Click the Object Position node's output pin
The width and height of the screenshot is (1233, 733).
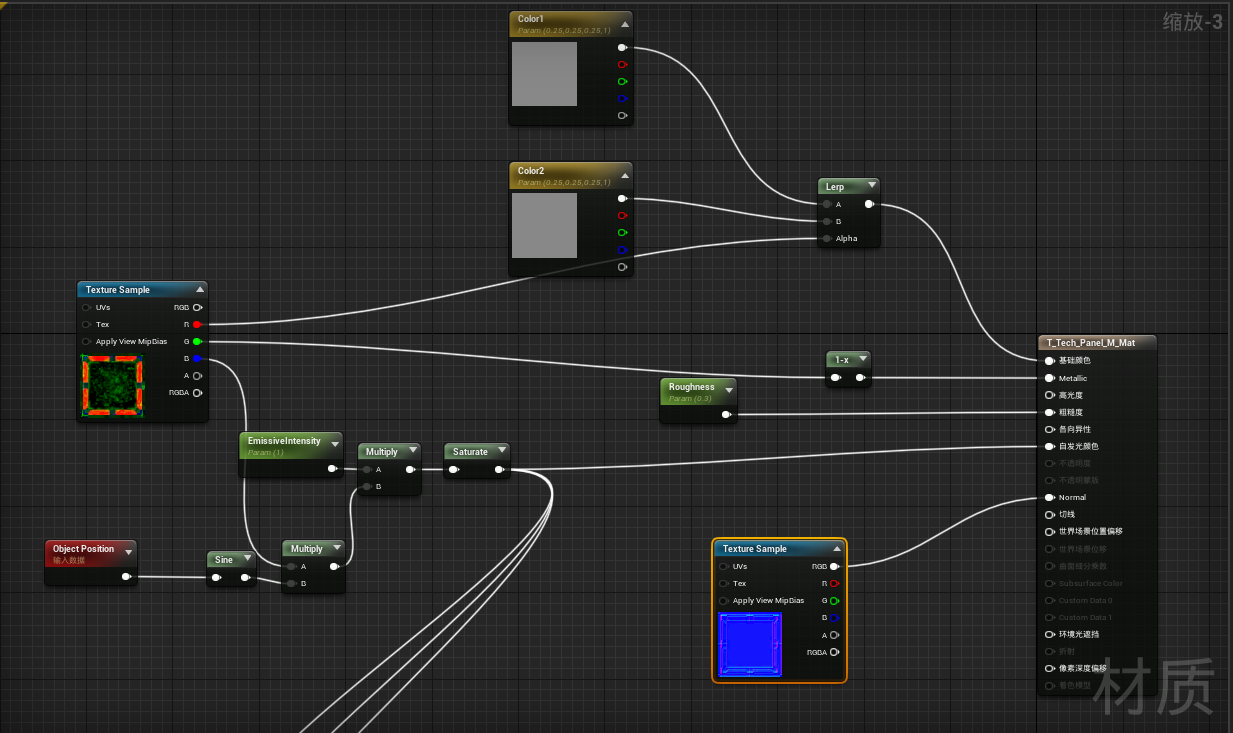126,576
